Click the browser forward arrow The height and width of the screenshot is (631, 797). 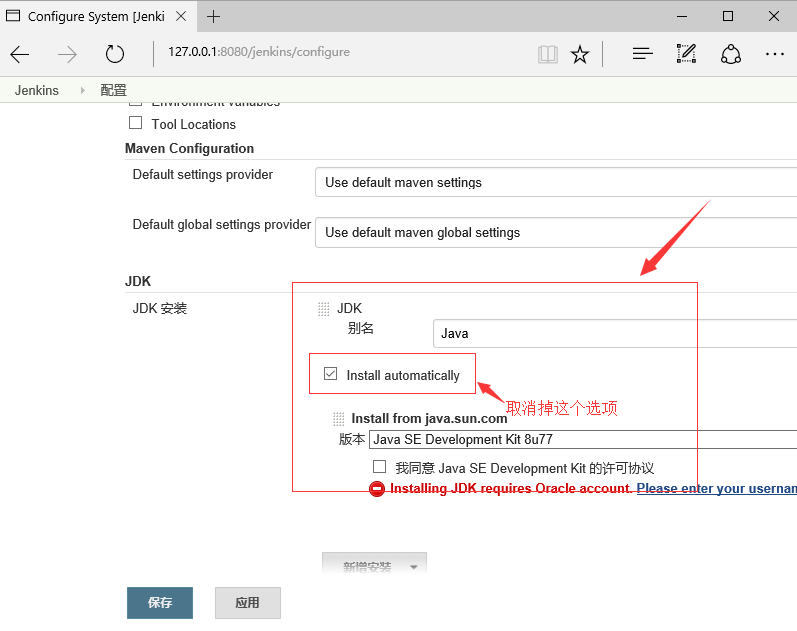tap(67, 54)
